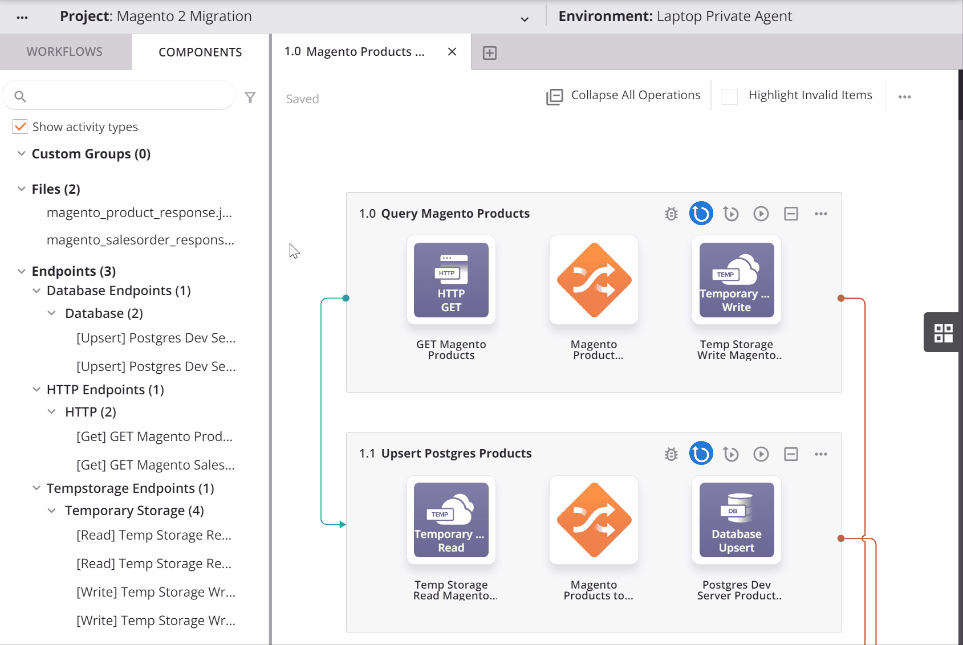
Task: Select second [Read] Temp Storage activity
Action: point(154,563)
